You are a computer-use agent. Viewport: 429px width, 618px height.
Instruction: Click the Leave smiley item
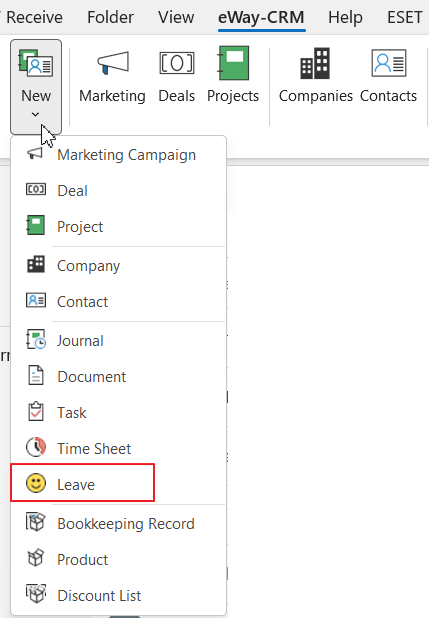pos(82,483)
